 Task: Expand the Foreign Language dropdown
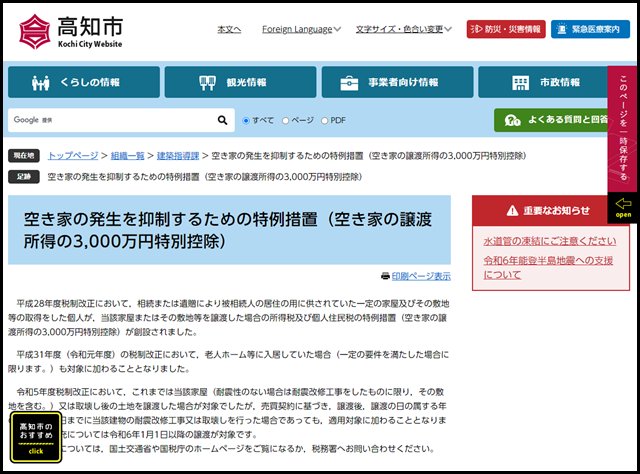pos(301,29)
